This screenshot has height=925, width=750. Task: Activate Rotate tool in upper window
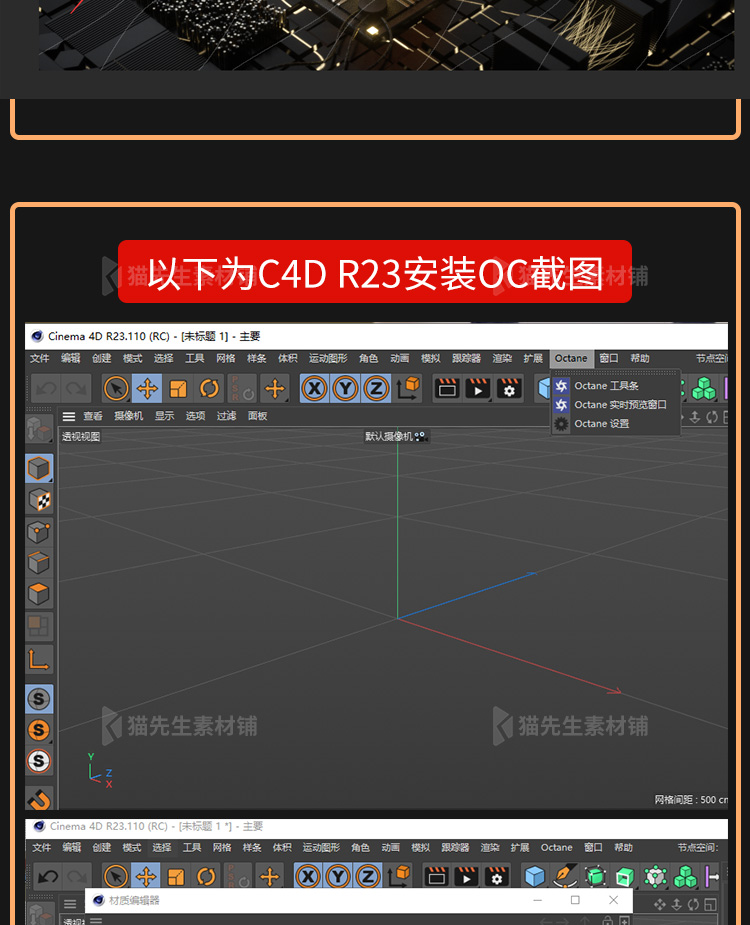pyautogui.click(x=209, y=389)
